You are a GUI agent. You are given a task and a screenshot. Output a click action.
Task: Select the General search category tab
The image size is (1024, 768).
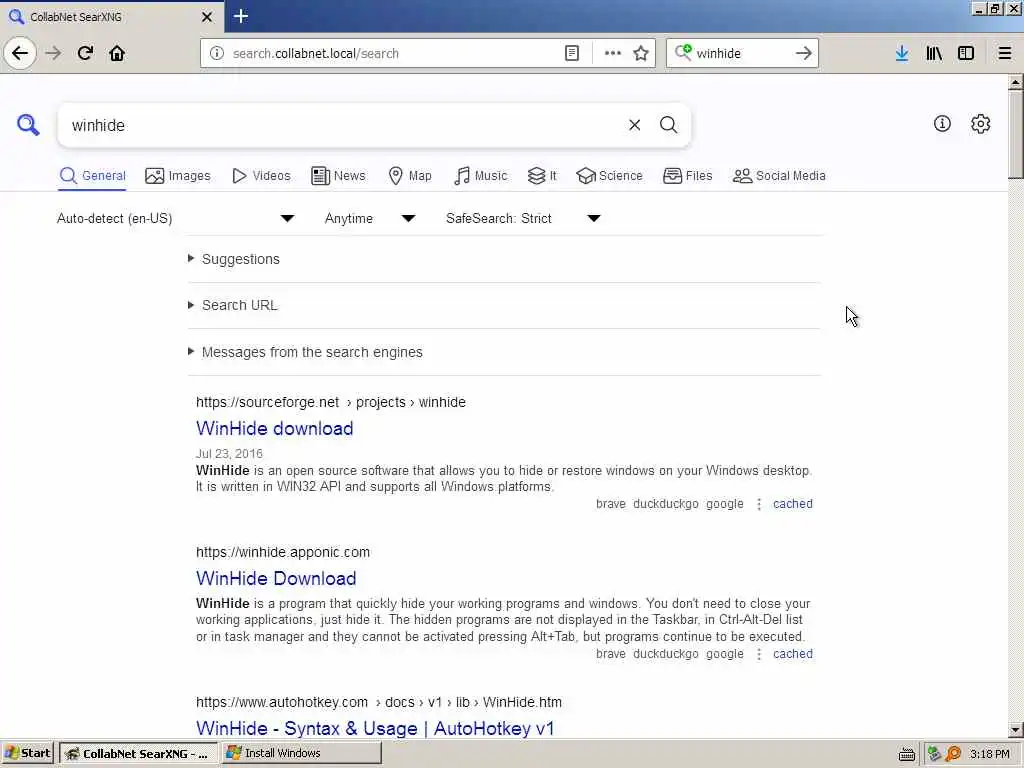92,176
